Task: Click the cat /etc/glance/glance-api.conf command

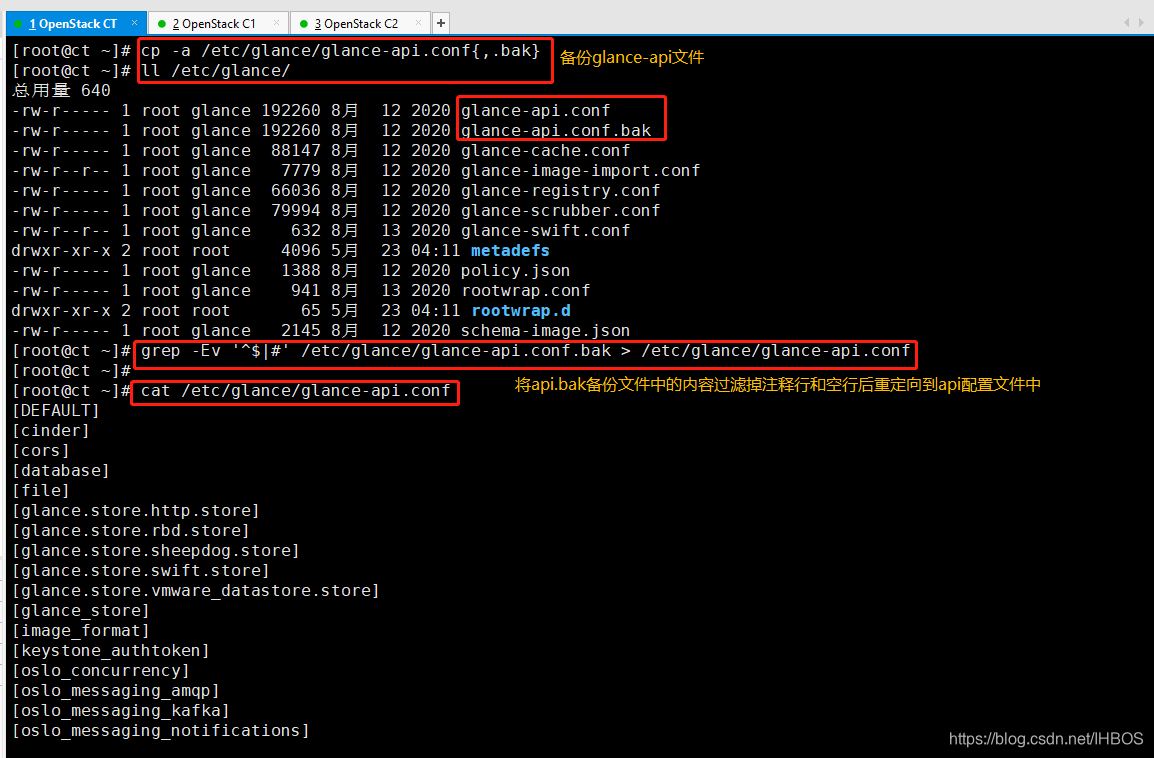Action: coord(296,390)
